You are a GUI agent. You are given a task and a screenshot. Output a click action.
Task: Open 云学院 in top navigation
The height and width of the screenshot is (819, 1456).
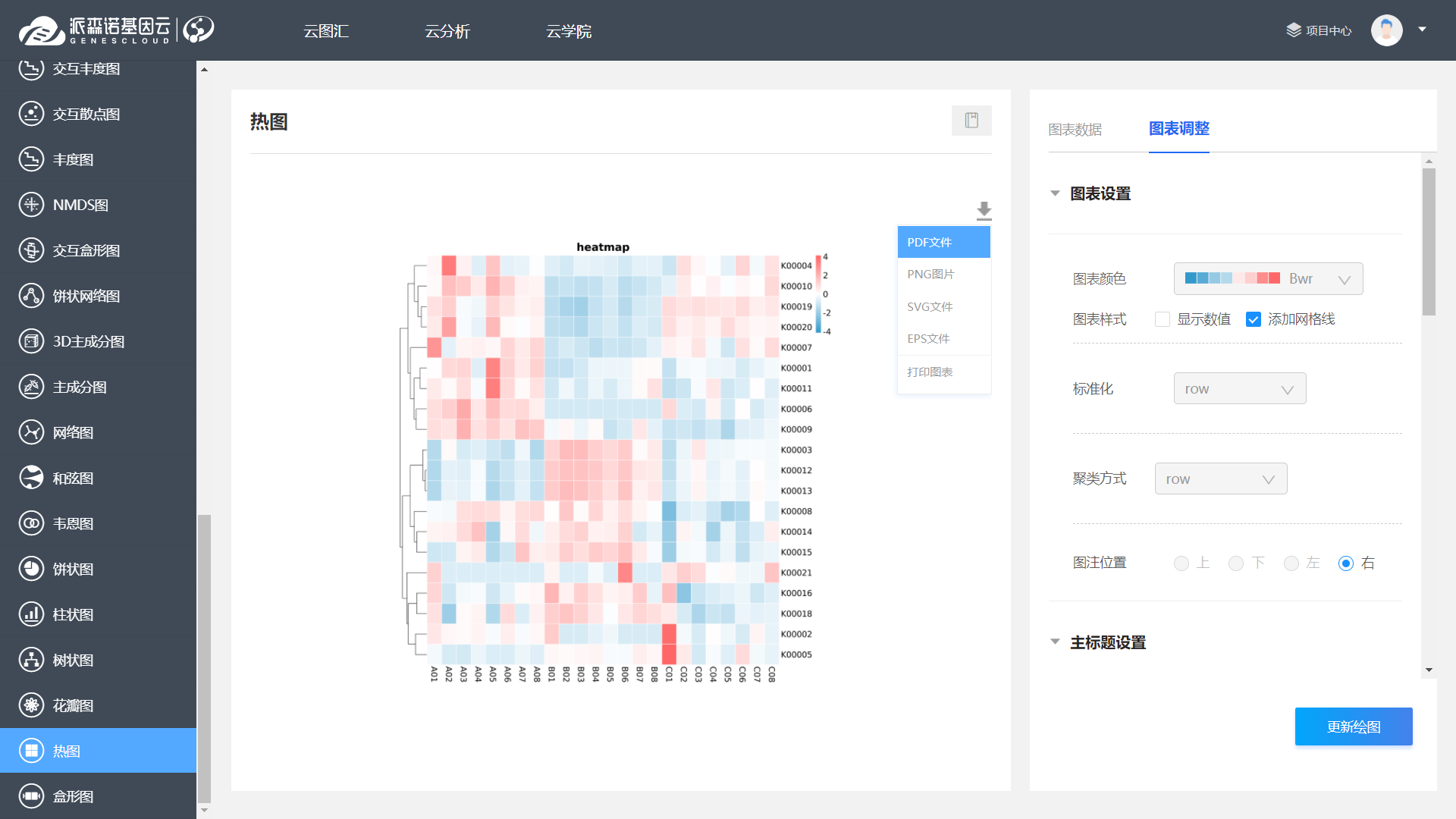569,31
